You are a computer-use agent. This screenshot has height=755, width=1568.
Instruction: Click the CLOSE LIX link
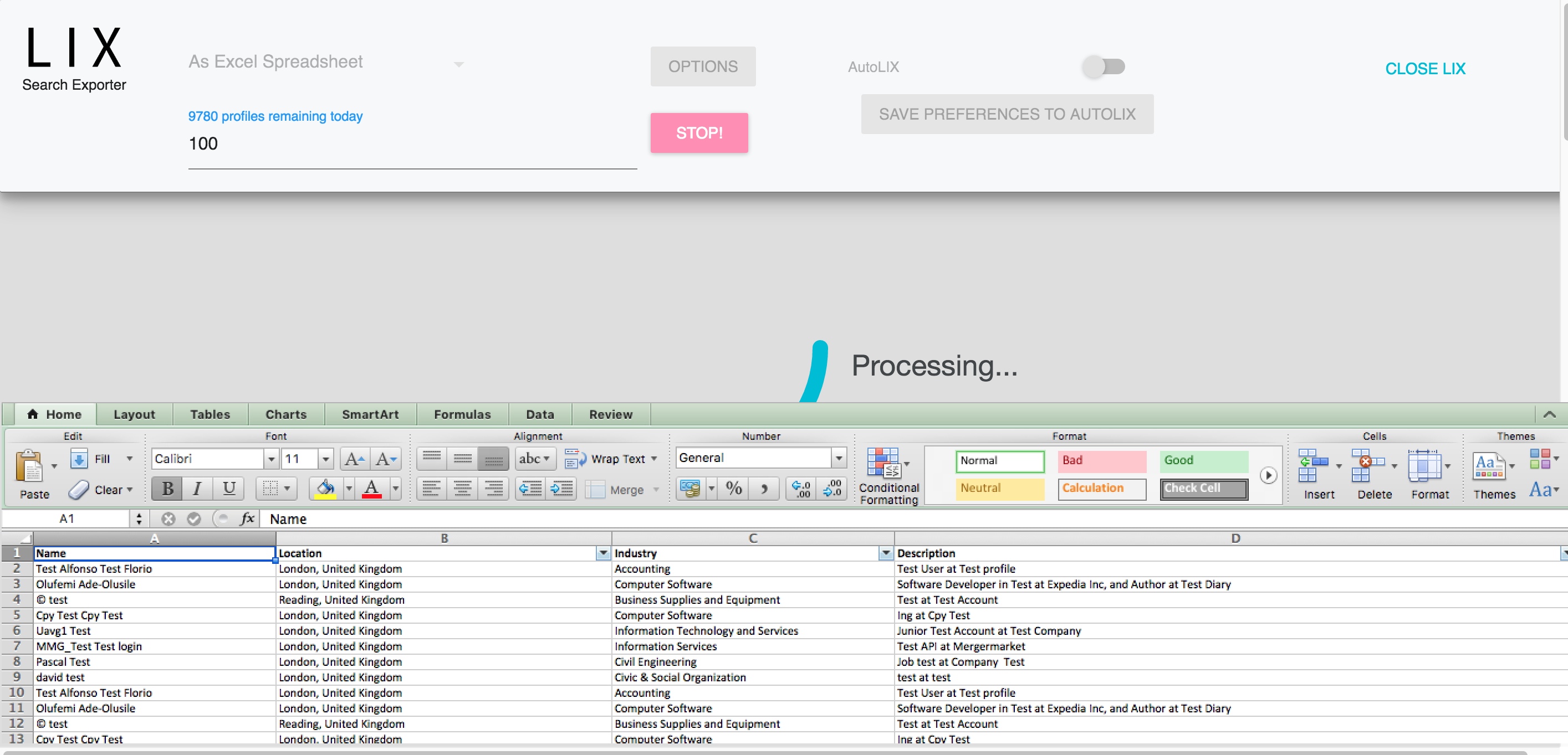coord(1424,69)
